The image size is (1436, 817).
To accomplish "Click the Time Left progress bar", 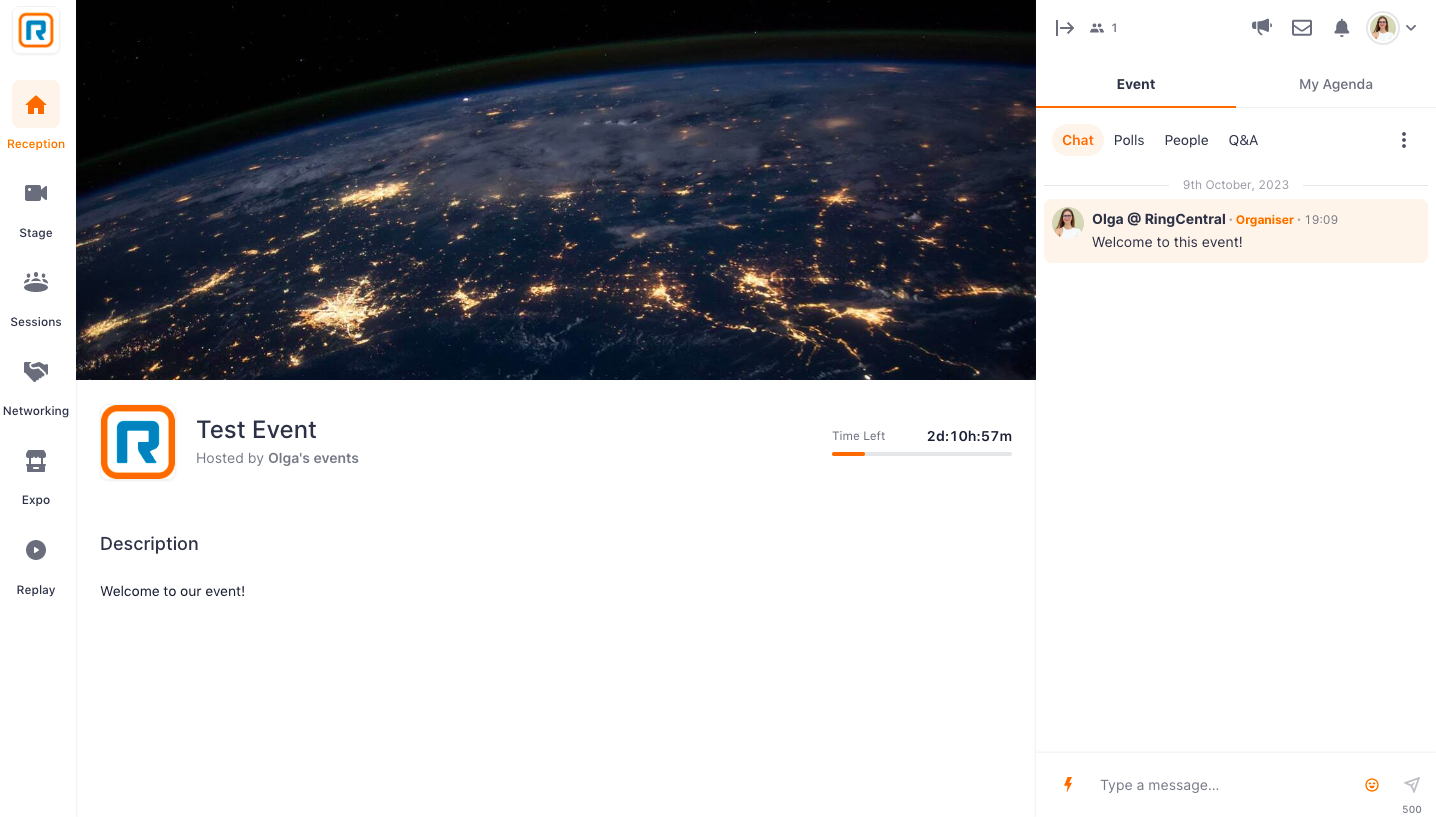I will click(922, 454).
